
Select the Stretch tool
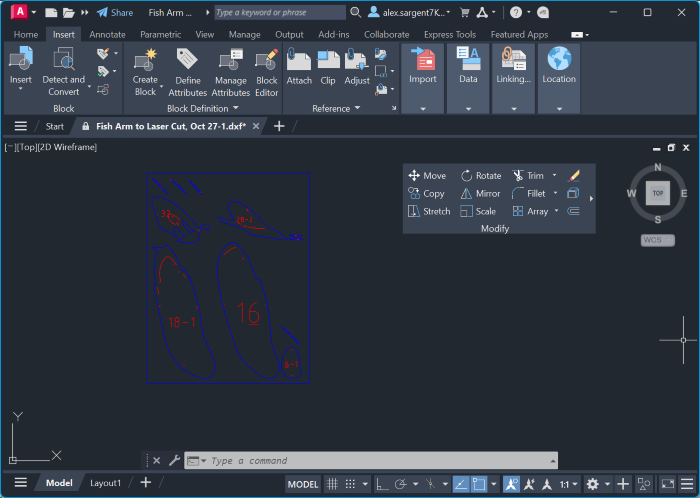429,212
